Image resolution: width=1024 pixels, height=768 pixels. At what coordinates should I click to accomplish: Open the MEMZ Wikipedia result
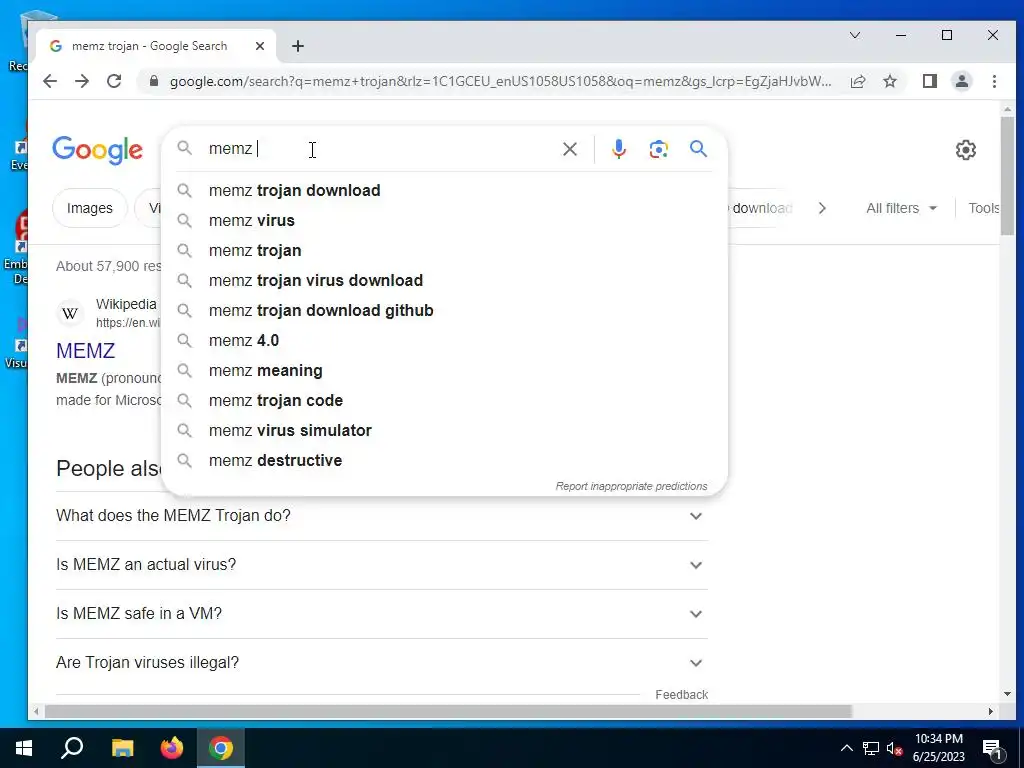86,351
